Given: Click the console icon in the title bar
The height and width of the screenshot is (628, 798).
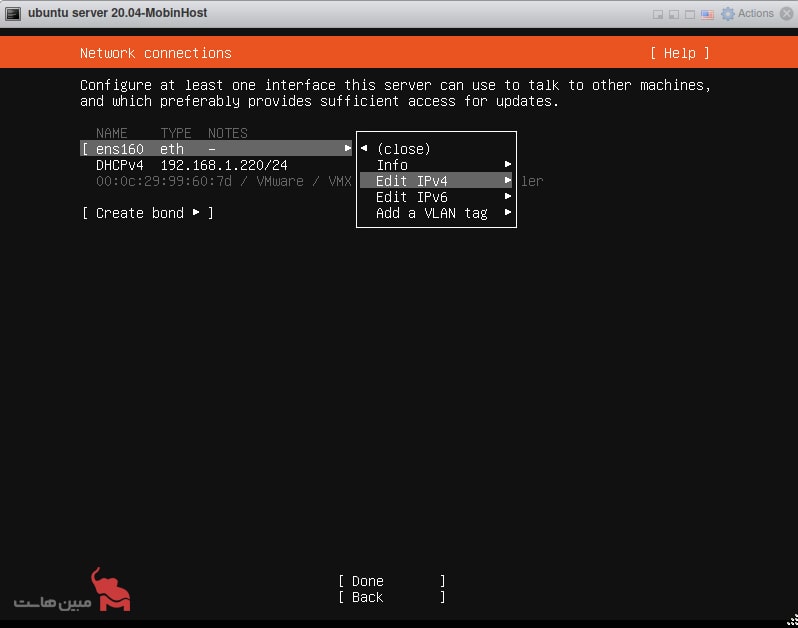Looking at the screenshot, I should [13, 14].
